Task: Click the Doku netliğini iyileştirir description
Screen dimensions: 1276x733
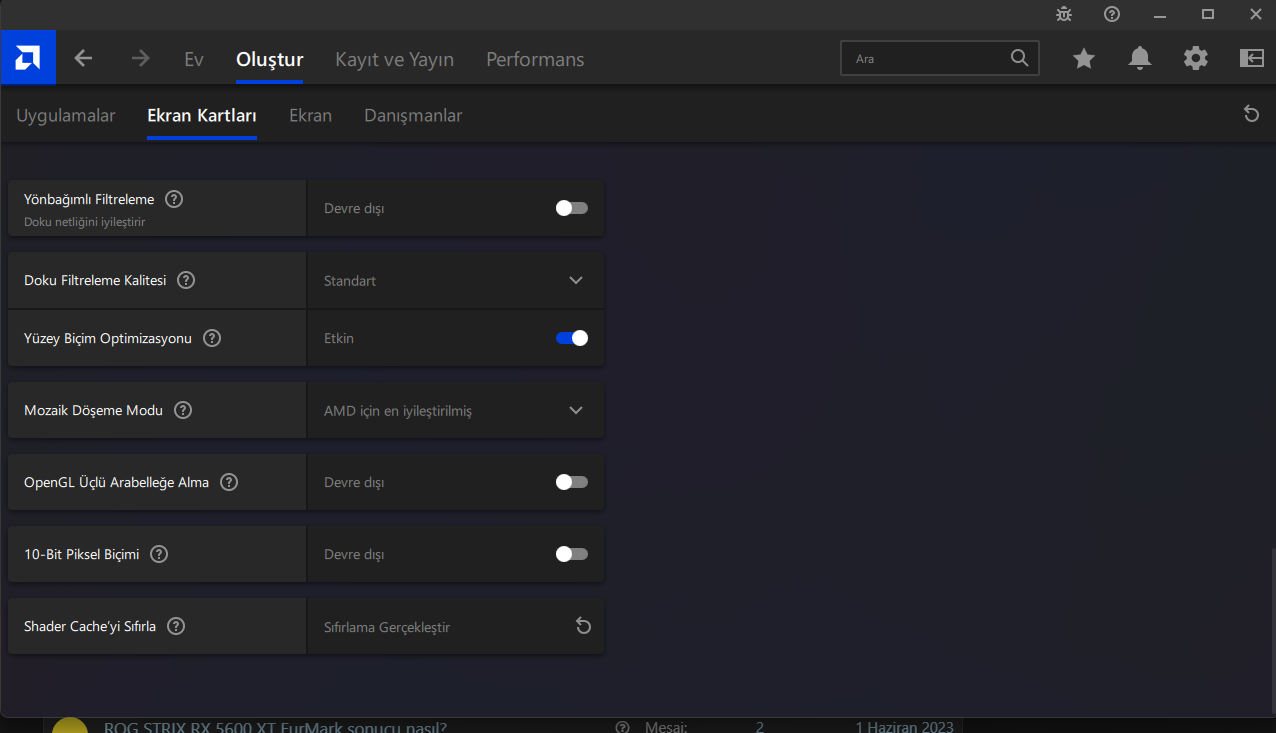Action: point(85,222)
